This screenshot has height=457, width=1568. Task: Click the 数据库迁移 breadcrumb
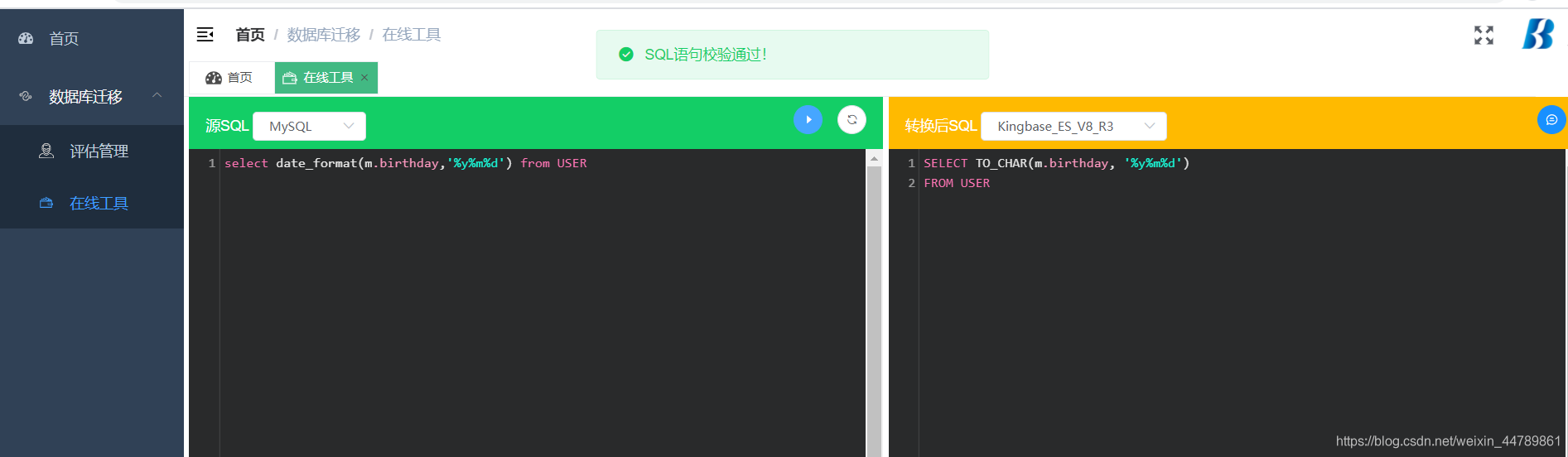click(324, 35)
